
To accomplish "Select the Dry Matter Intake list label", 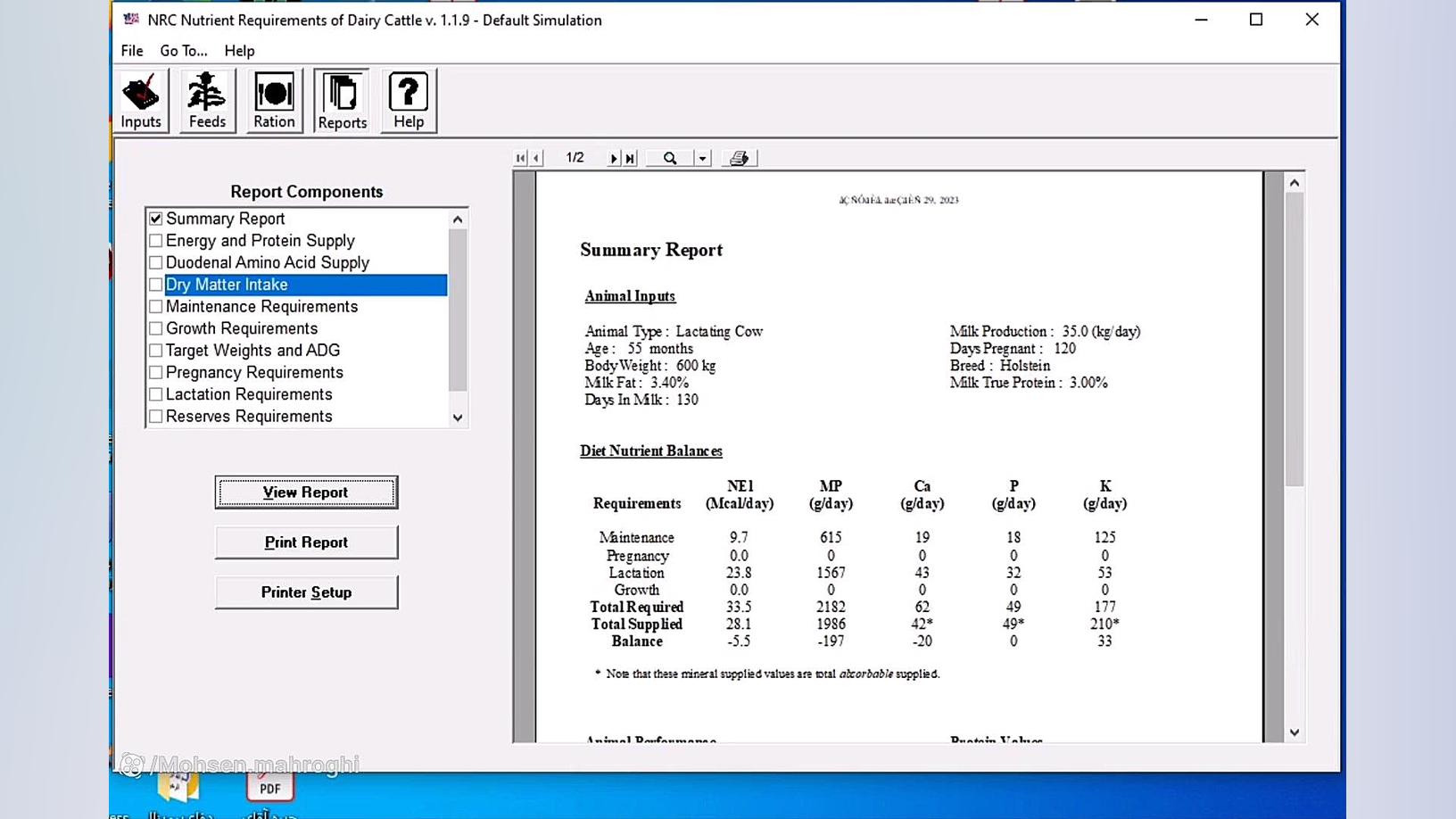I will pyautogui.click(x=227, y=285).
